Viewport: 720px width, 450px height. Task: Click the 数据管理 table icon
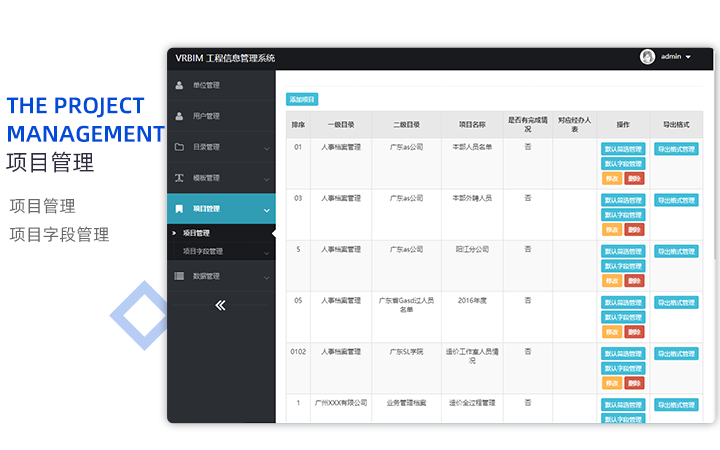tap(179, 276)
